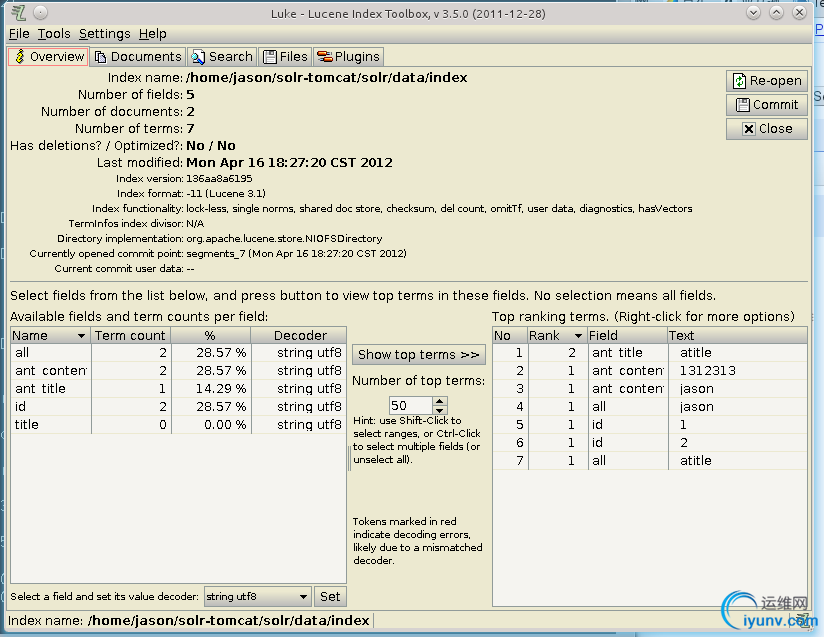824x637 pixels.
Task: Click the round button beside the title bar icon
Action: point(40,13)
